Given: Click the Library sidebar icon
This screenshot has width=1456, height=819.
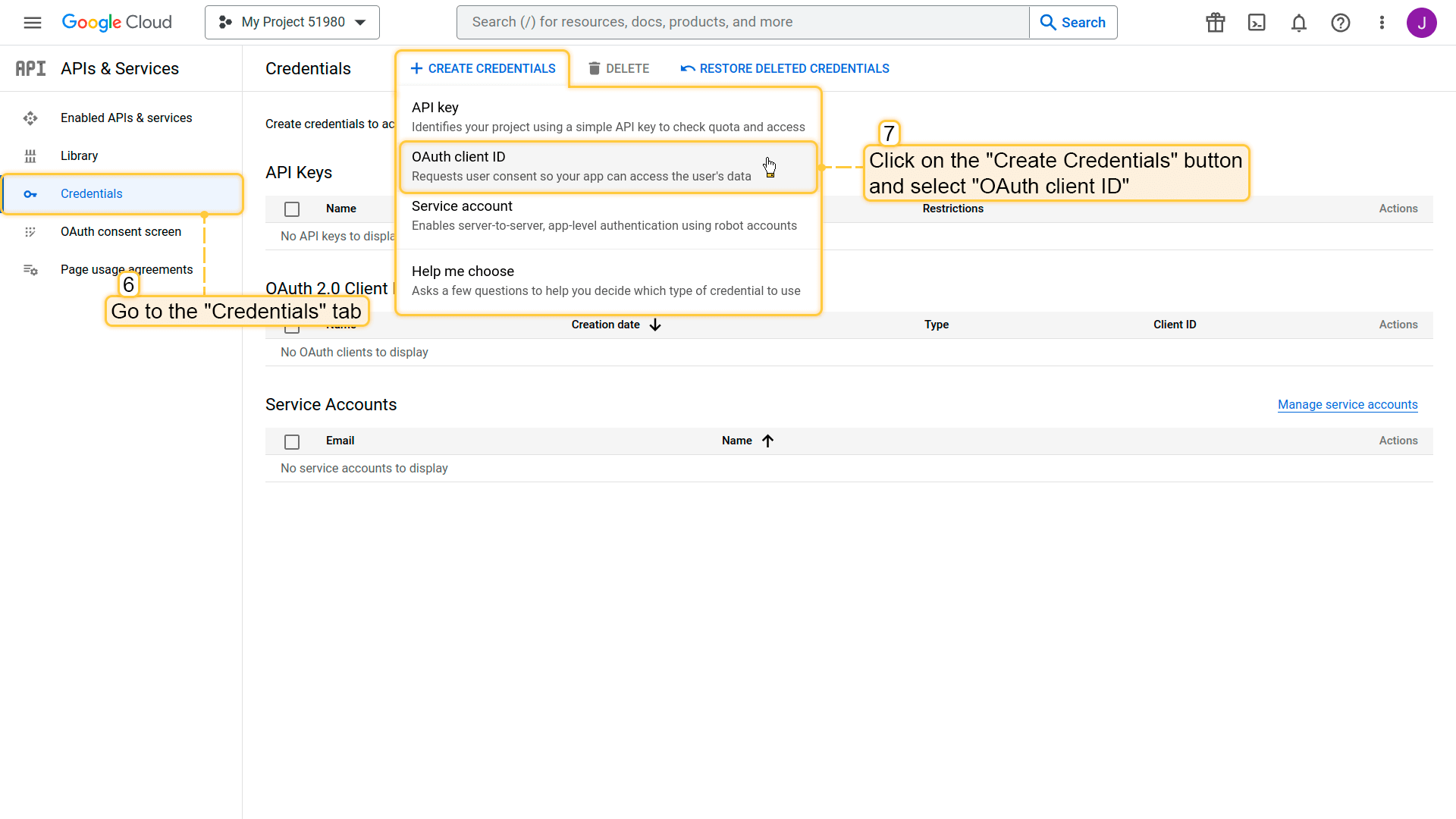Looking at the screenshot, I should (x=30, y=156).
